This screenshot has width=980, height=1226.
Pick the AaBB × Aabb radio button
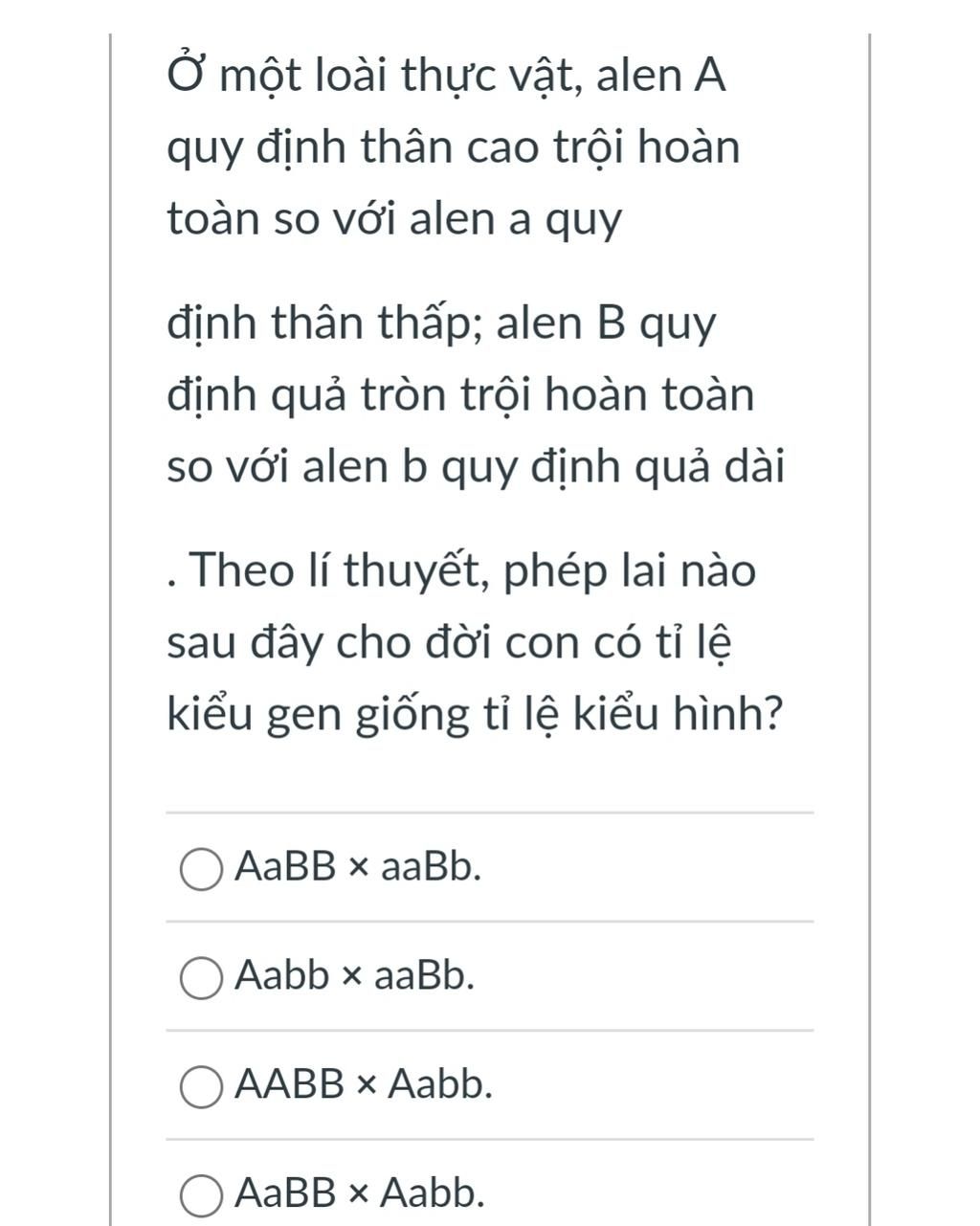pyautogui.click(x=202, y=1194)
